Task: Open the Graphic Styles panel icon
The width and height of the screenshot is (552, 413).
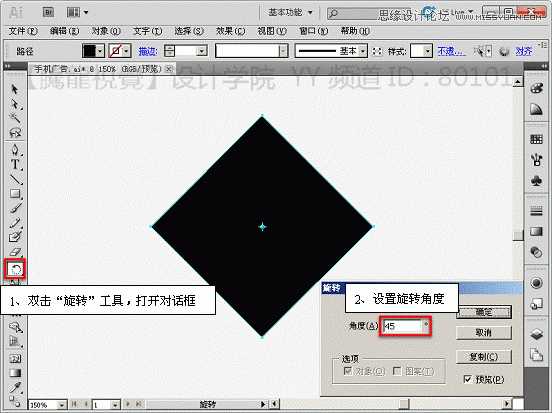Action: coord(536,304)
